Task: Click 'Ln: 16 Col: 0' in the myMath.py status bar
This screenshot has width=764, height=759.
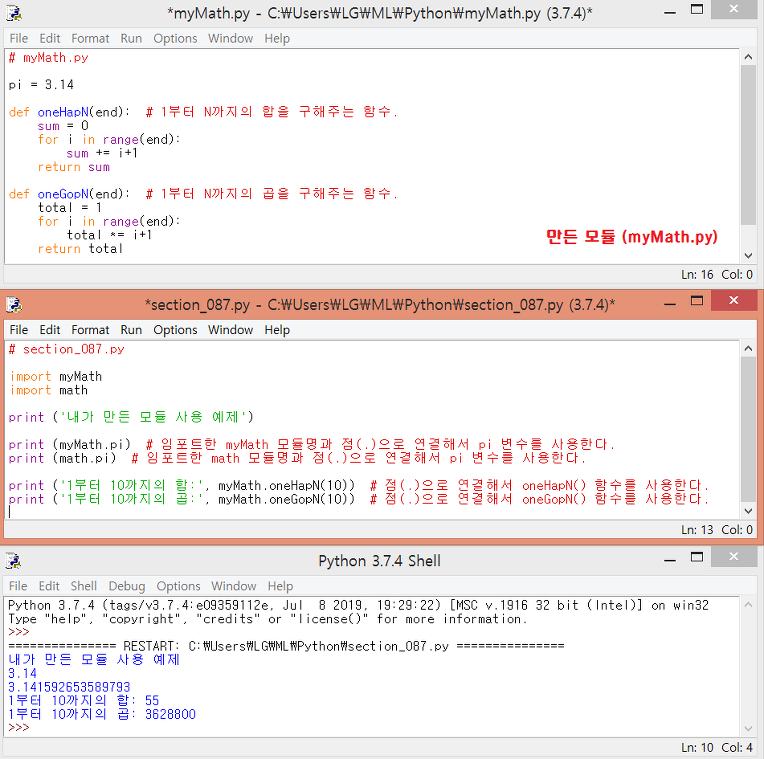Action: (717, 275)
